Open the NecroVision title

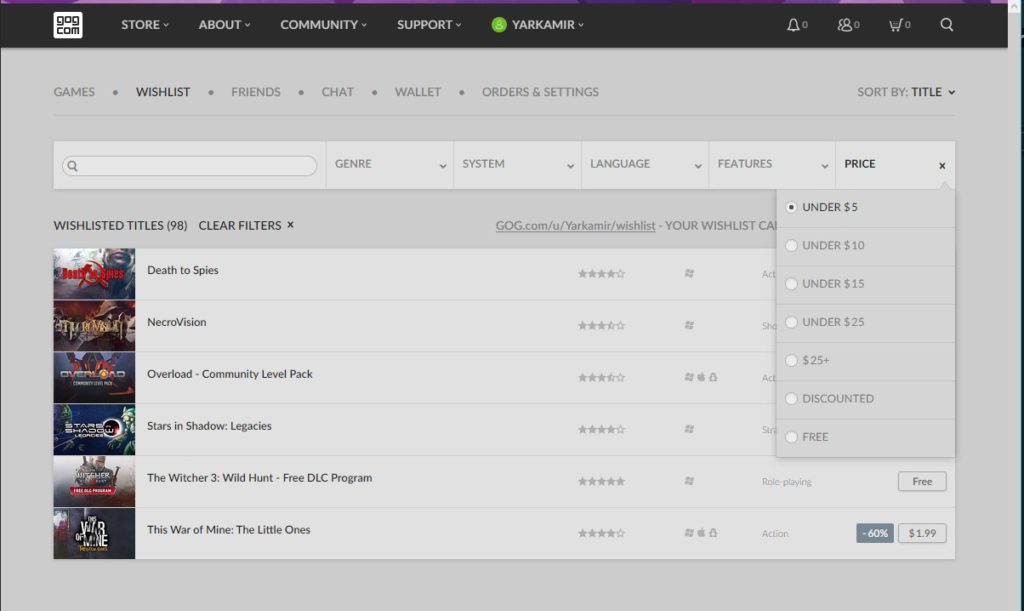coord(177,322)
